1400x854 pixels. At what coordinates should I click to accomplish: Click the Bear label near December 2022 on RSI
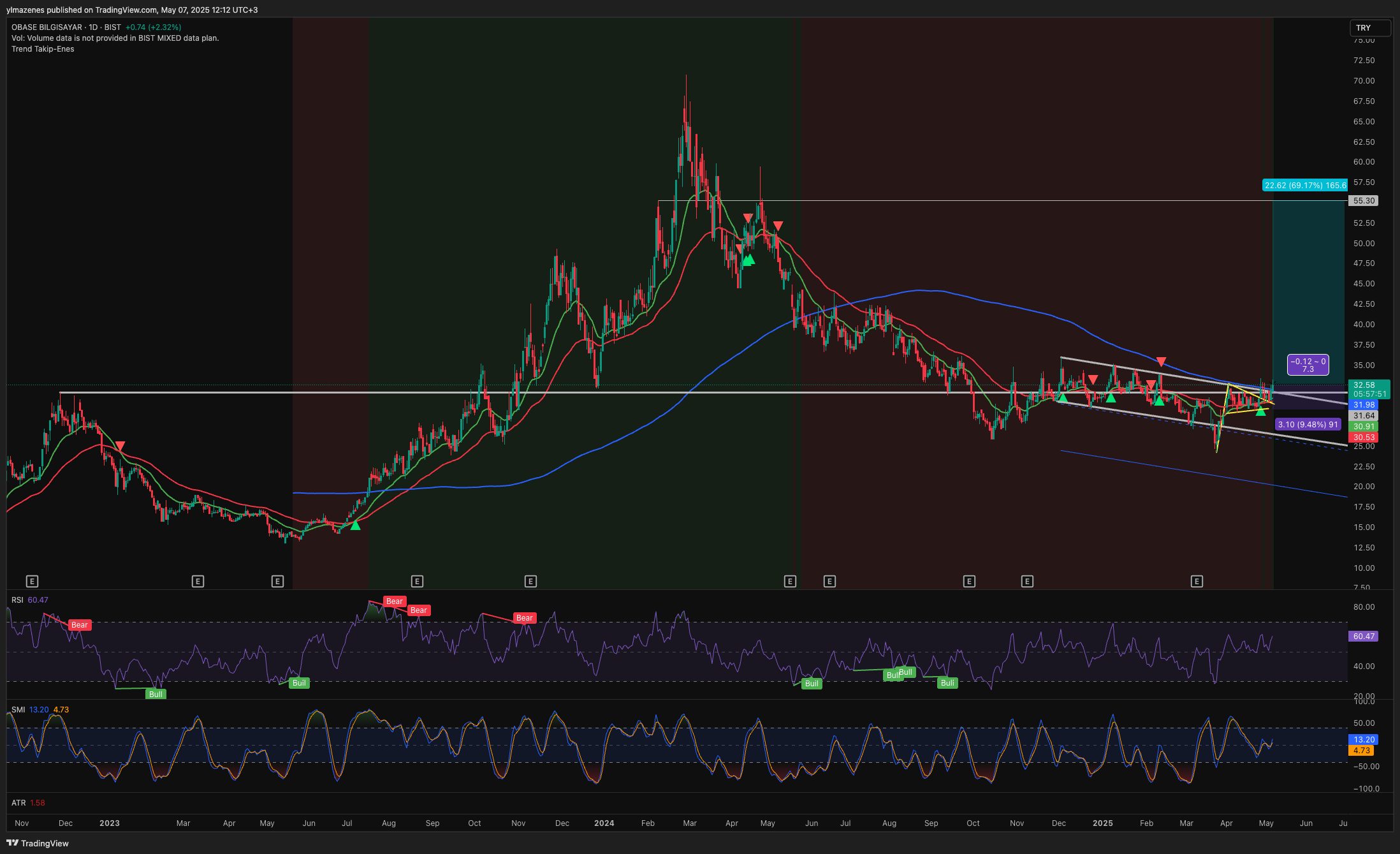tap(80, 625)
